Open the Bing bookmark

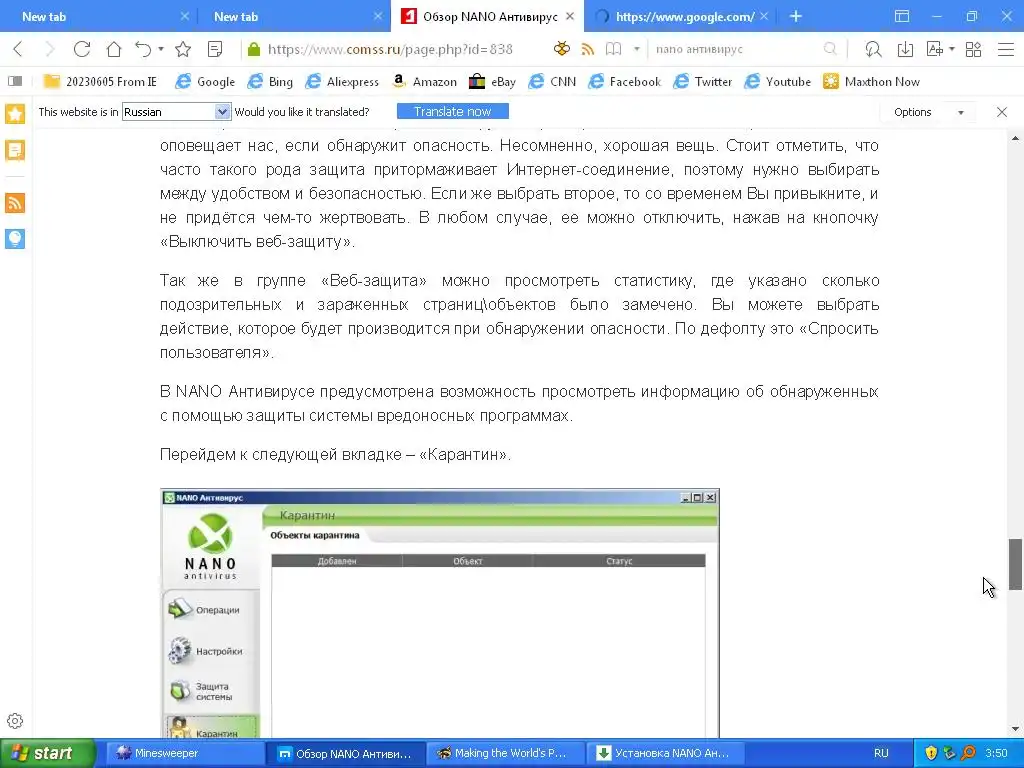(x=270, y=82)
